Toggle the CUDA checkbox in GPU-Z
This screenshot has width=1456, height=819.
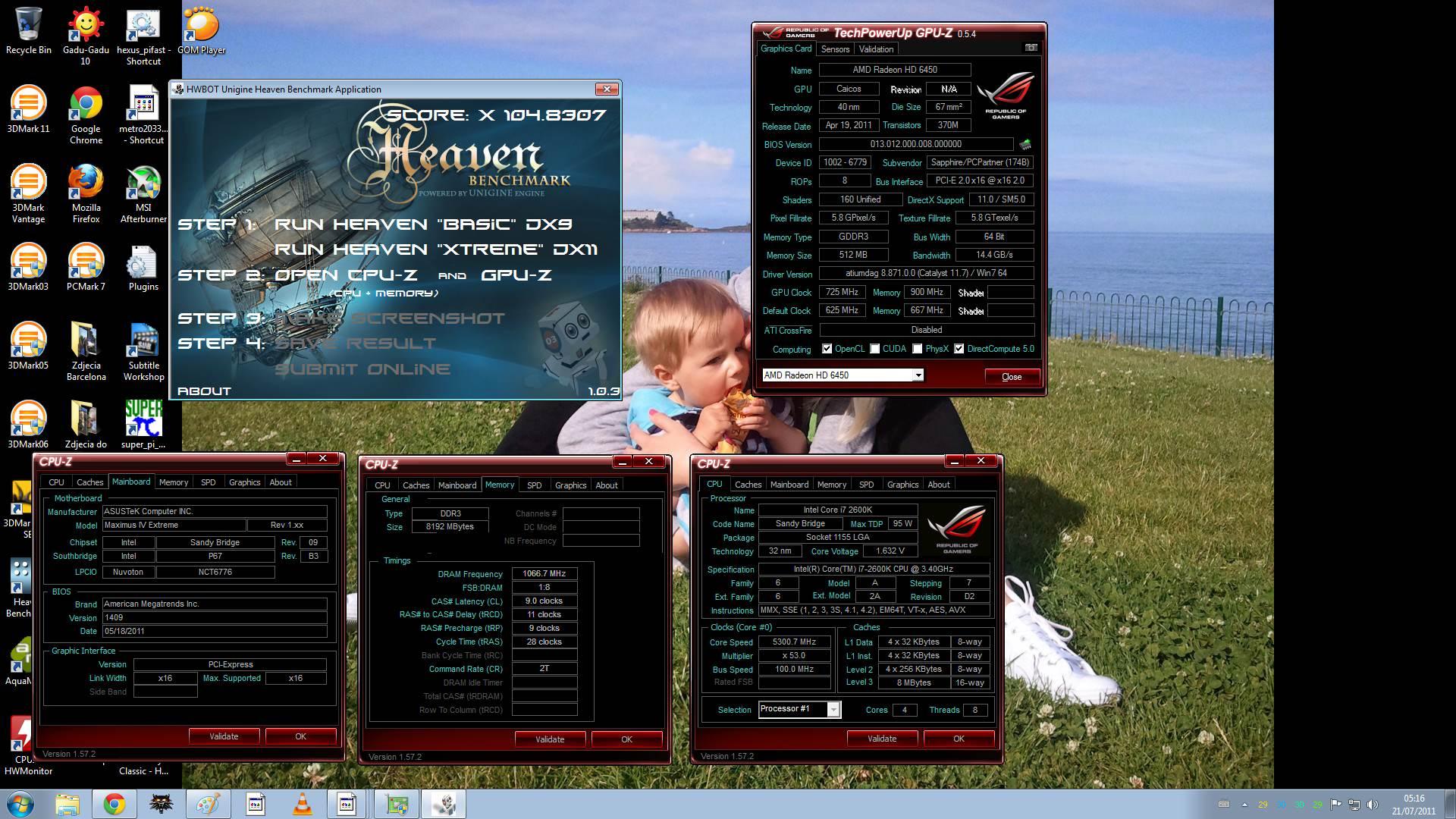click(875, 349)
